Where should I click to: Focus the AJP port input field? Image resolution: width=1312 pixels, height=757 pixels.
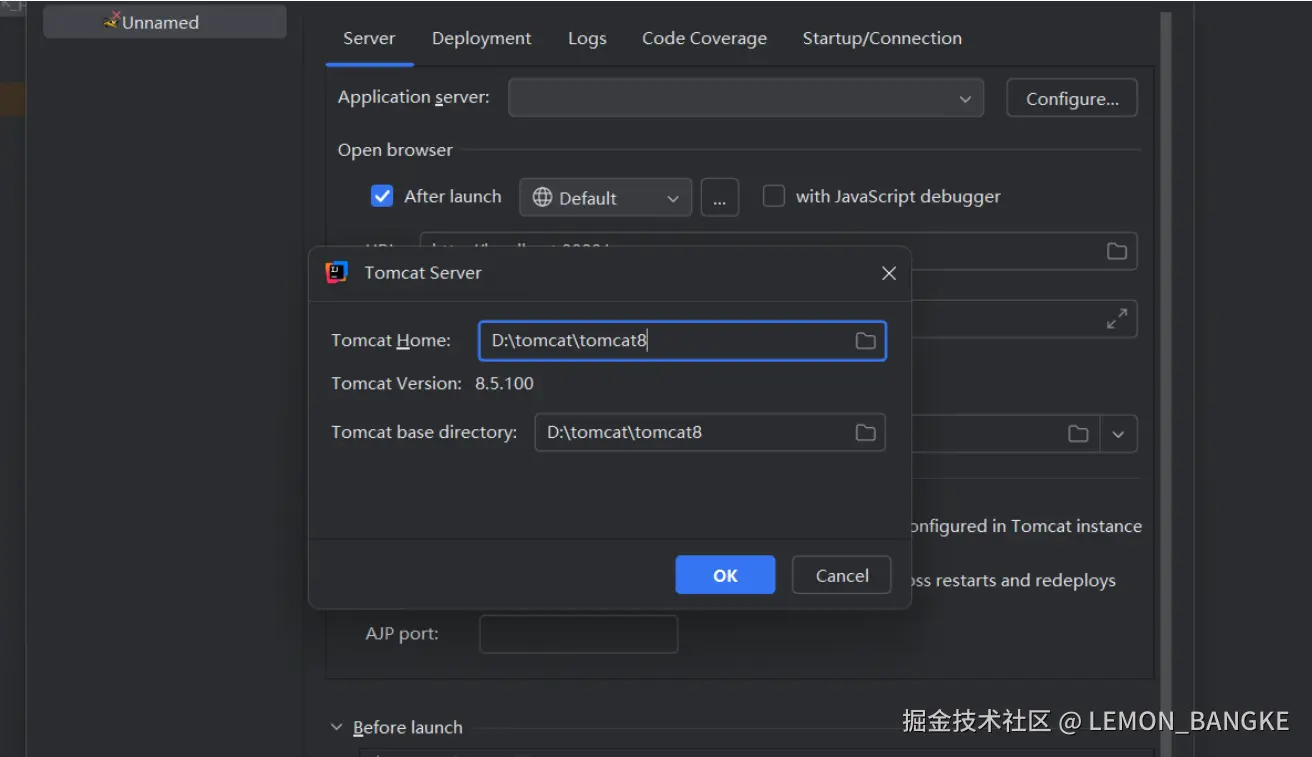coord(579,634)
